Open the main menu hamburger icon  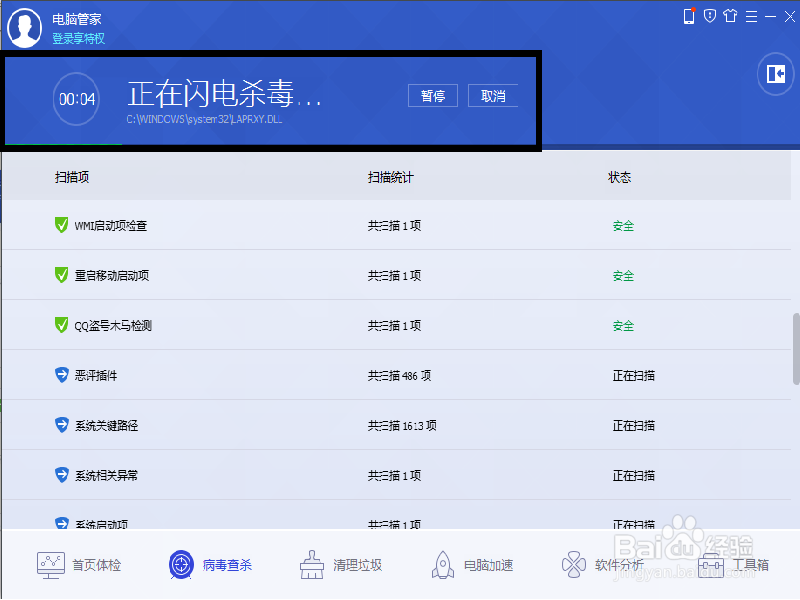(x=752, y=16)
